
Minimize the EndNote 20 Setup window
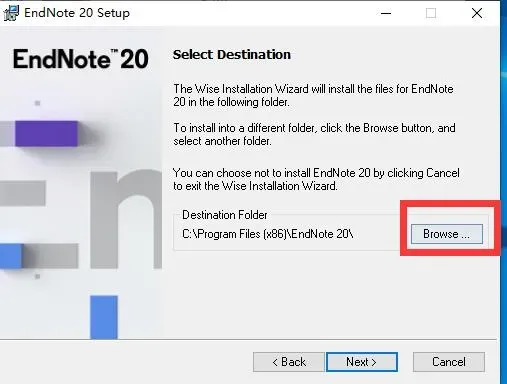click(x=386, y=13)
